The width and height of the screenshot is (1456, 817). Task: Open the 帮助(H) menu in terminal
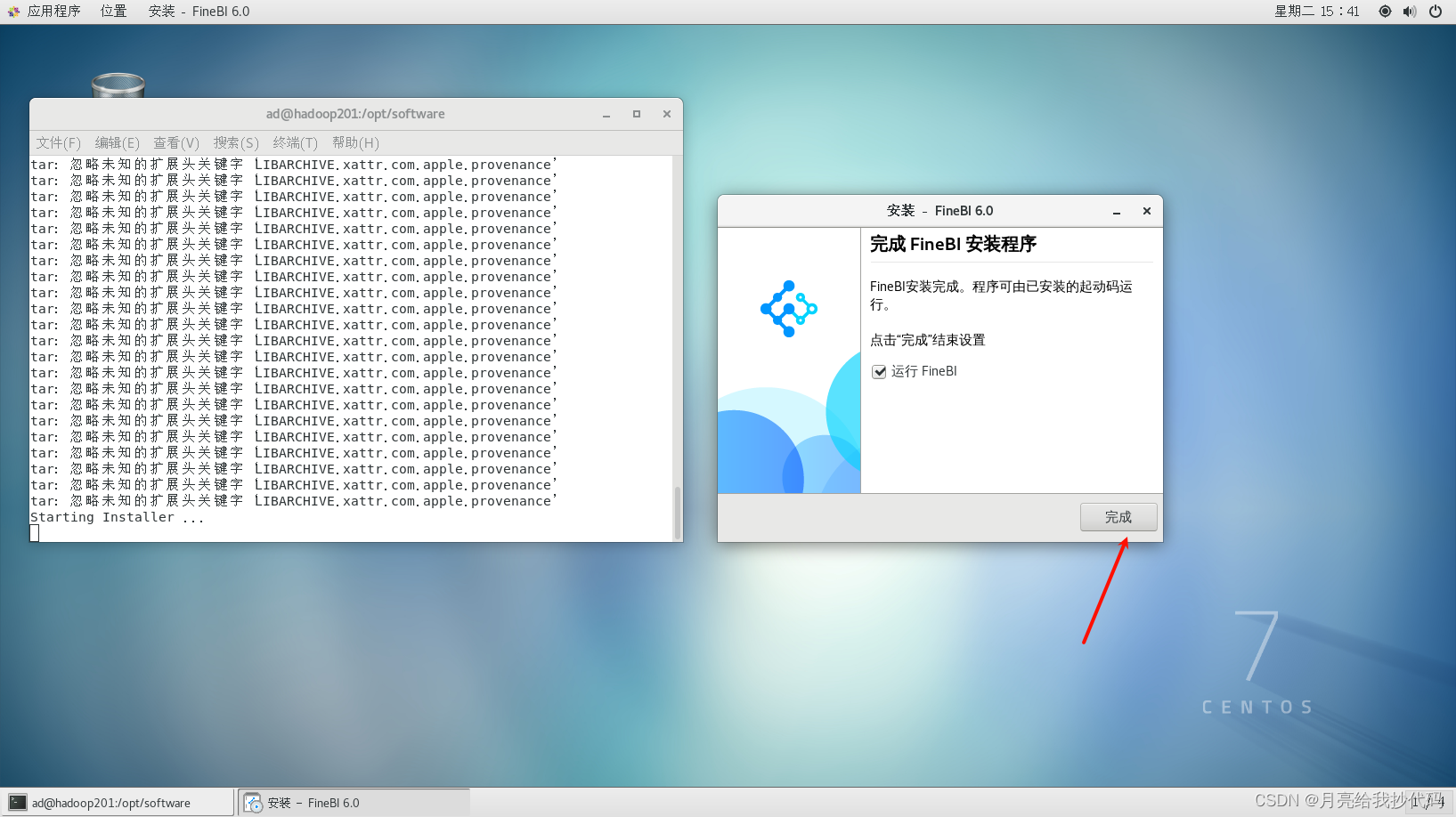coord(355,142)
